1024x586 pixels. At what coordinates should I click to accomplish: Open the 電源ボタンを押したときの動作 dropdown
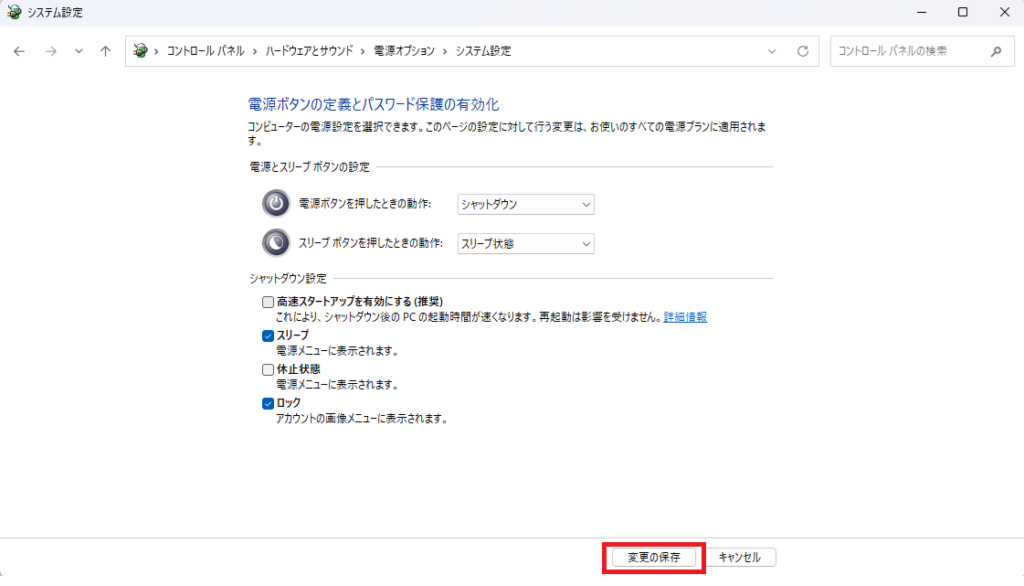525,204
